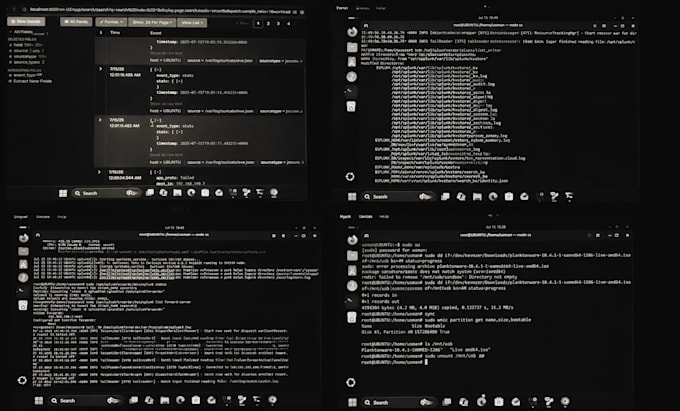Open terminal search icon in bottom-left VM
Viewport: 680px width, 411px height.
(x=274, y=235)
